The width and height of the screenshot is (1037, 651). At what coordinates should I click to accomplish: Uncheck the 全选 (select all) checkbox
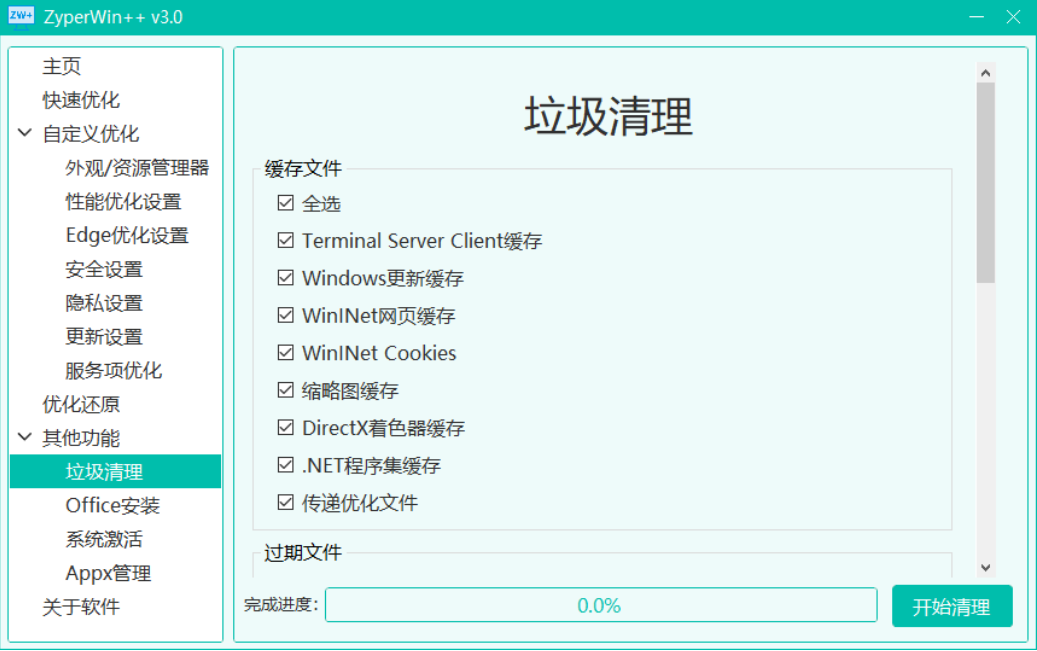point(286,204)
